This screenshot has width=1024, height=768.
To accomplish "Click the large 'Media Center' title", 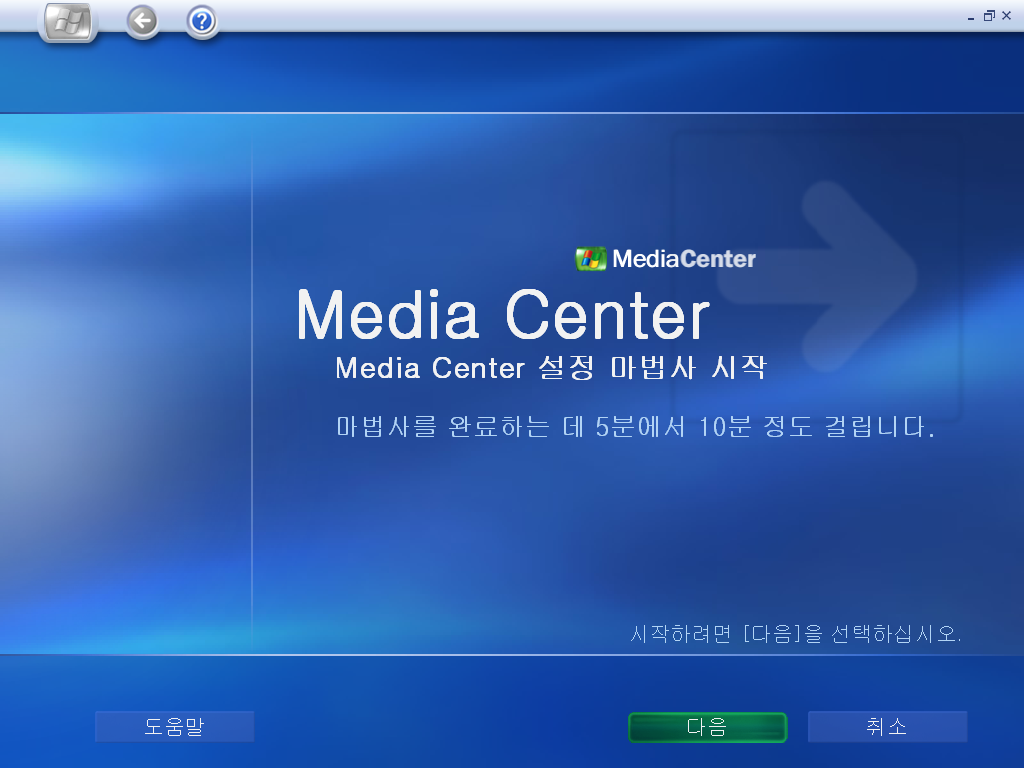I will 503,316.
